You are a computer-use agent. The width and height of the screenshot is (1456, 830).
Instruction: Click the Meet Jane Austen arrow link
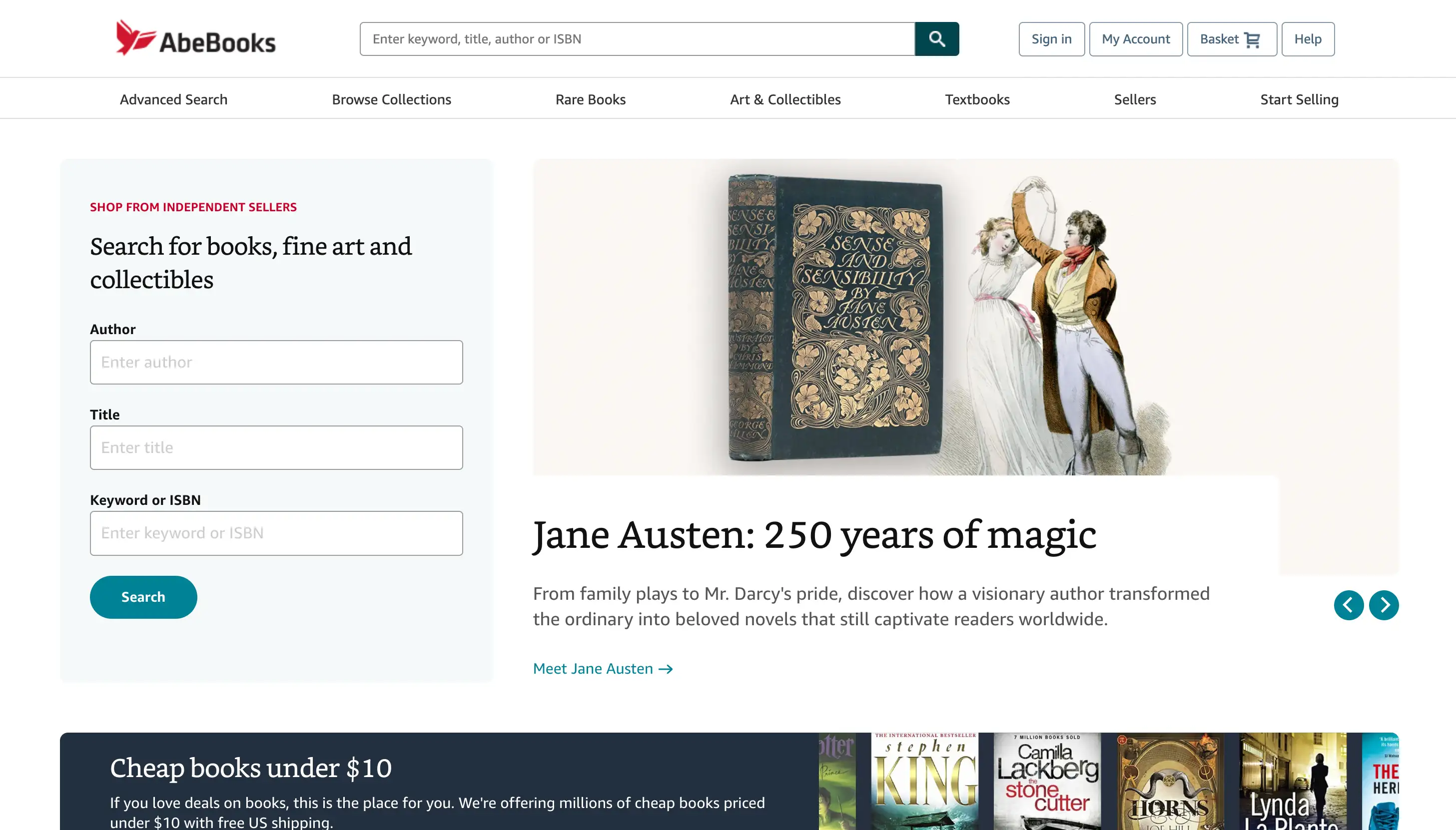pyautogui.click(x=603, y=668)
